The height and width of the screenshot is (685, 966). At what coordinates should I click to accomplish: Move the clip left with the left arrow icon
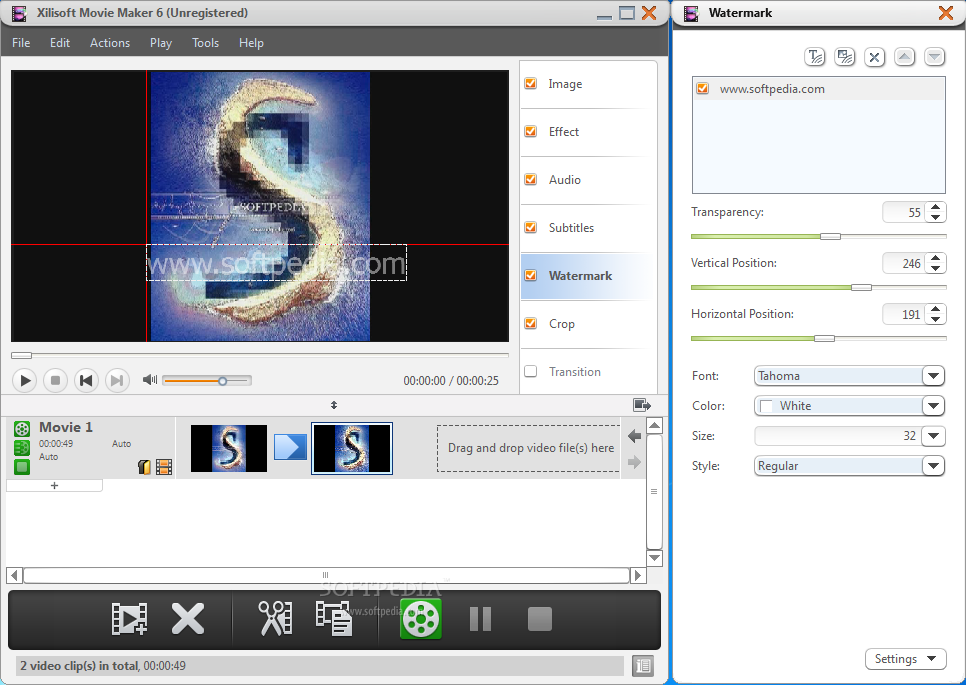(x=635, y=436)
